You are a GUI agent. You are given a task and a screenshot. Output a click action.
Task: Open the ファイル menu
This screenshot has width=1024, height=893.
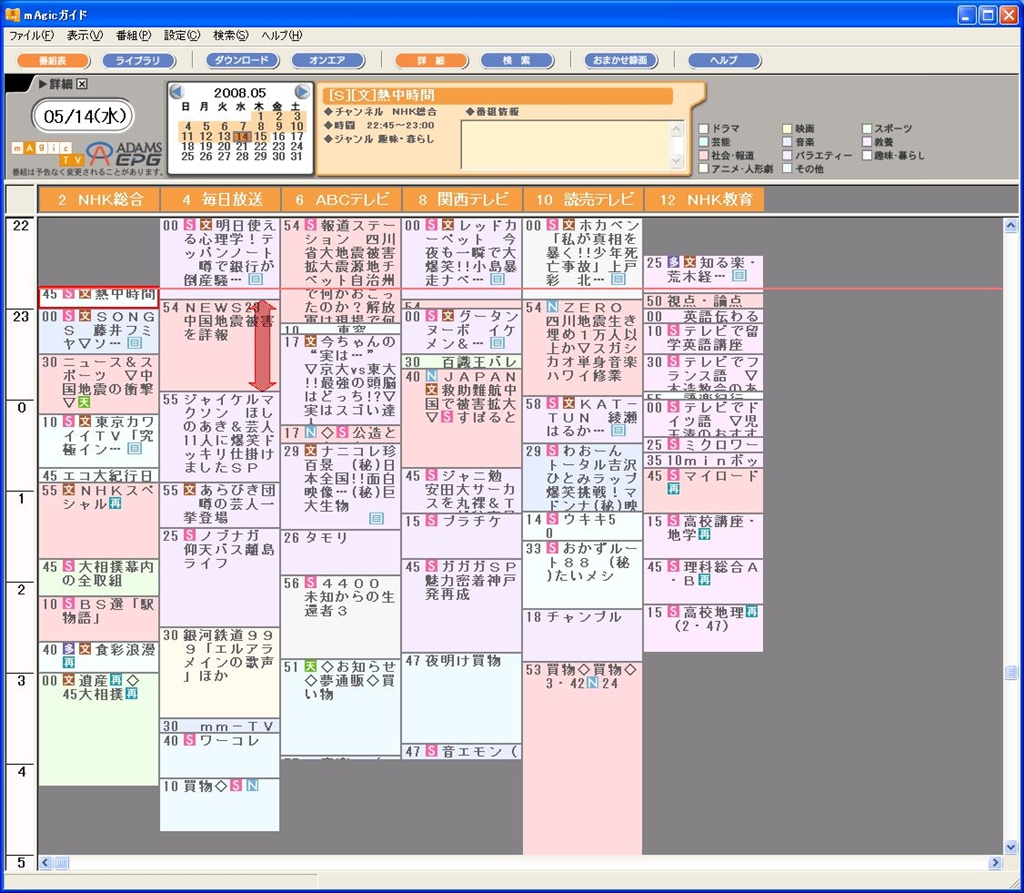pos(31,35)
